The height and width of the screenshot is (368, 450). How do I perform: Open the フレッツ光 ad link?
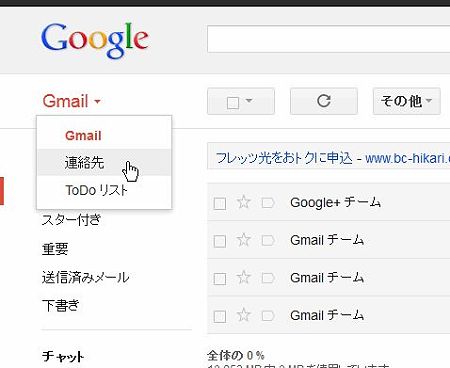point(284,158)
